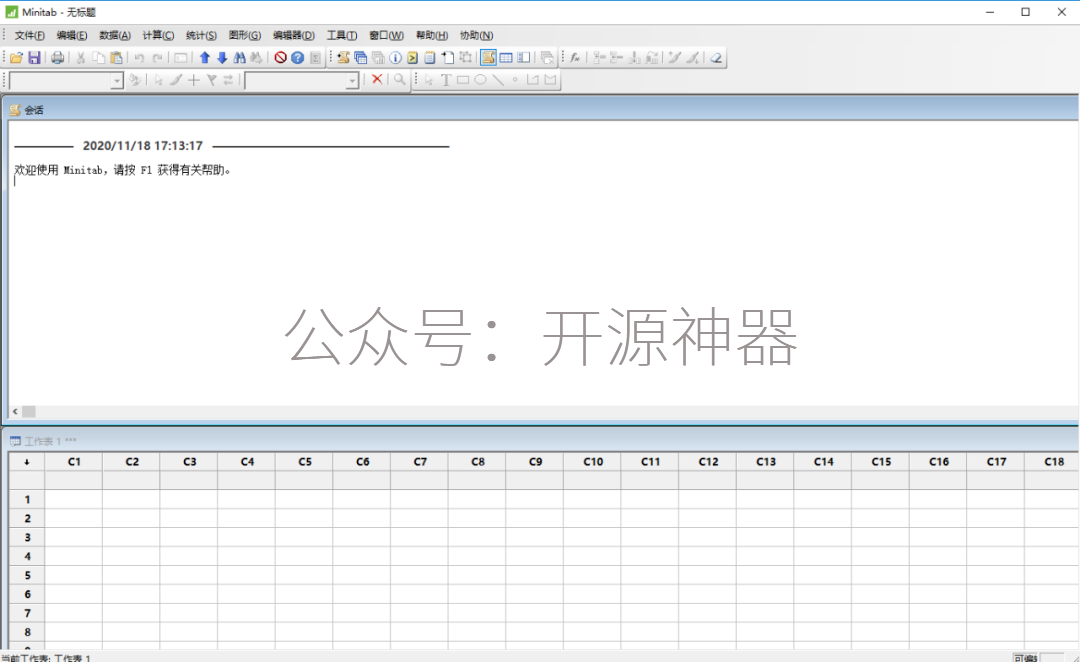Open the 协助(N) menu
1080x662 pixels.
pyautogui.click(x=476, y=35)
